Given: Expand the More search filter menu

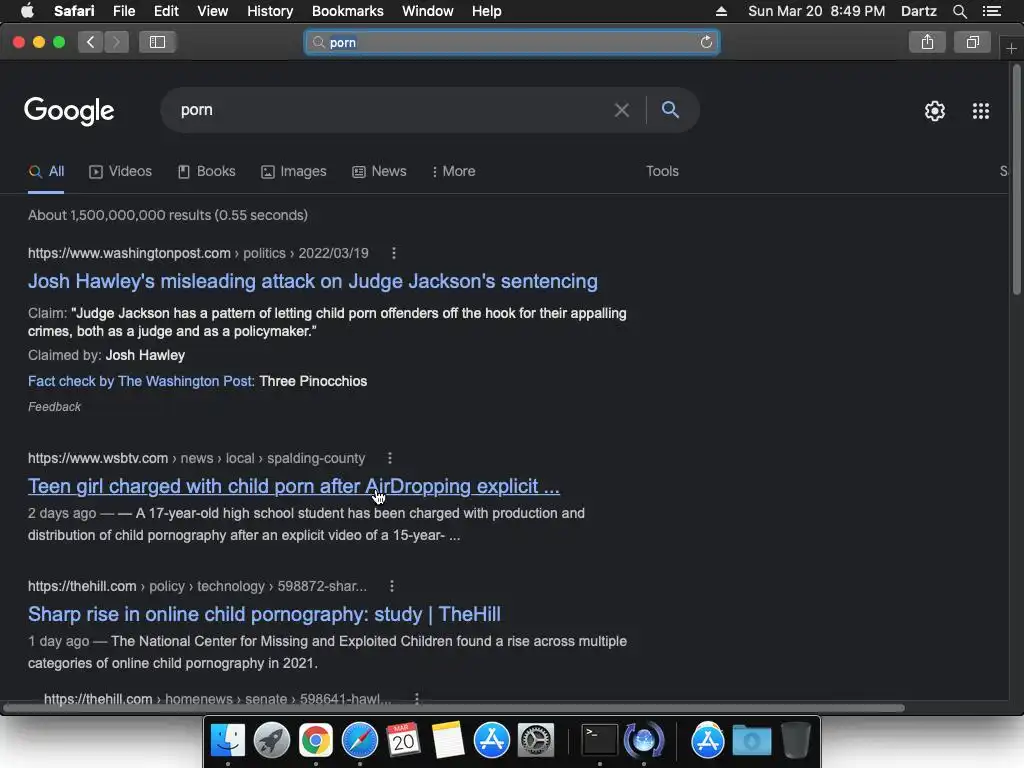Looking at the screenshot, I should click(454, 171).
